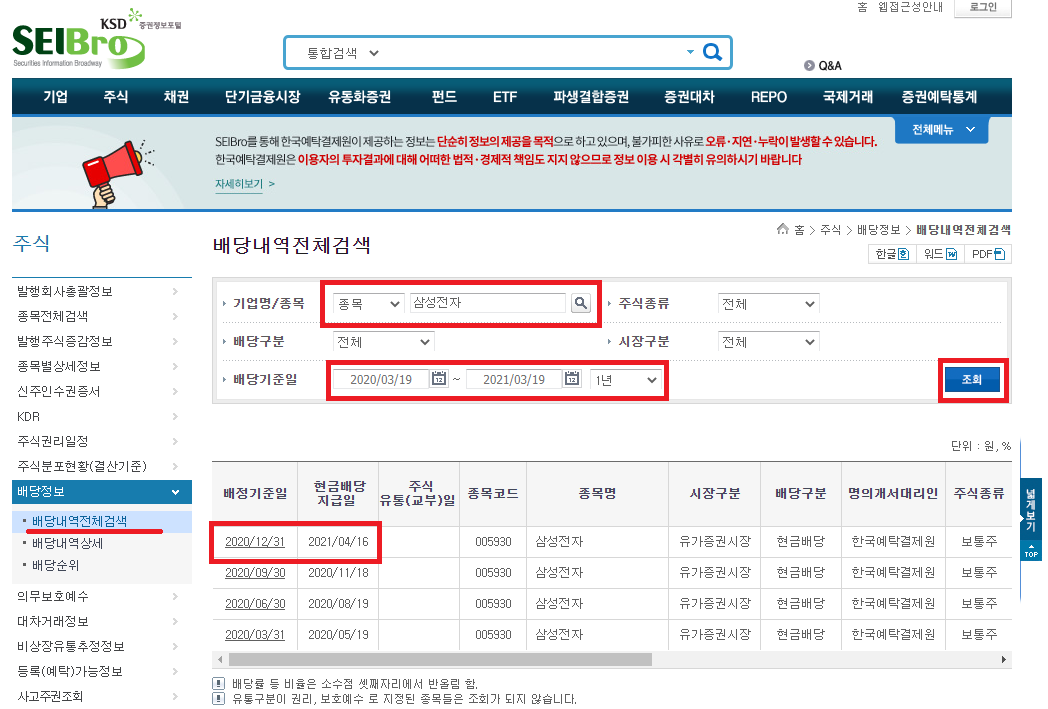This screenshot has height=709, width=1048.
Task: Click scrollbar right arrow under table
Action: [1004, 660]
